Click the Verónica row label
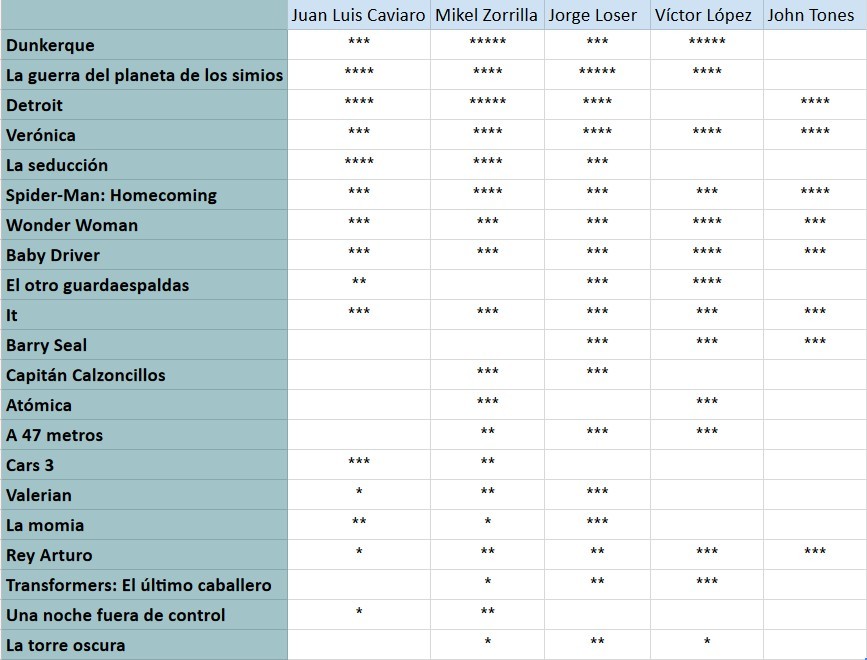Image resolution: width=867 pixels, height=660 pixels. pos(40,135)
